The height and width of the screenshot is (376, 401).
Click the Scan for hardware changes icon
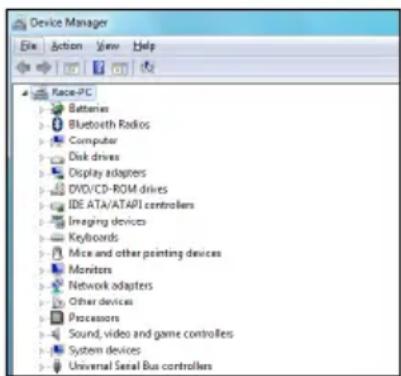(x=147, y=67)
